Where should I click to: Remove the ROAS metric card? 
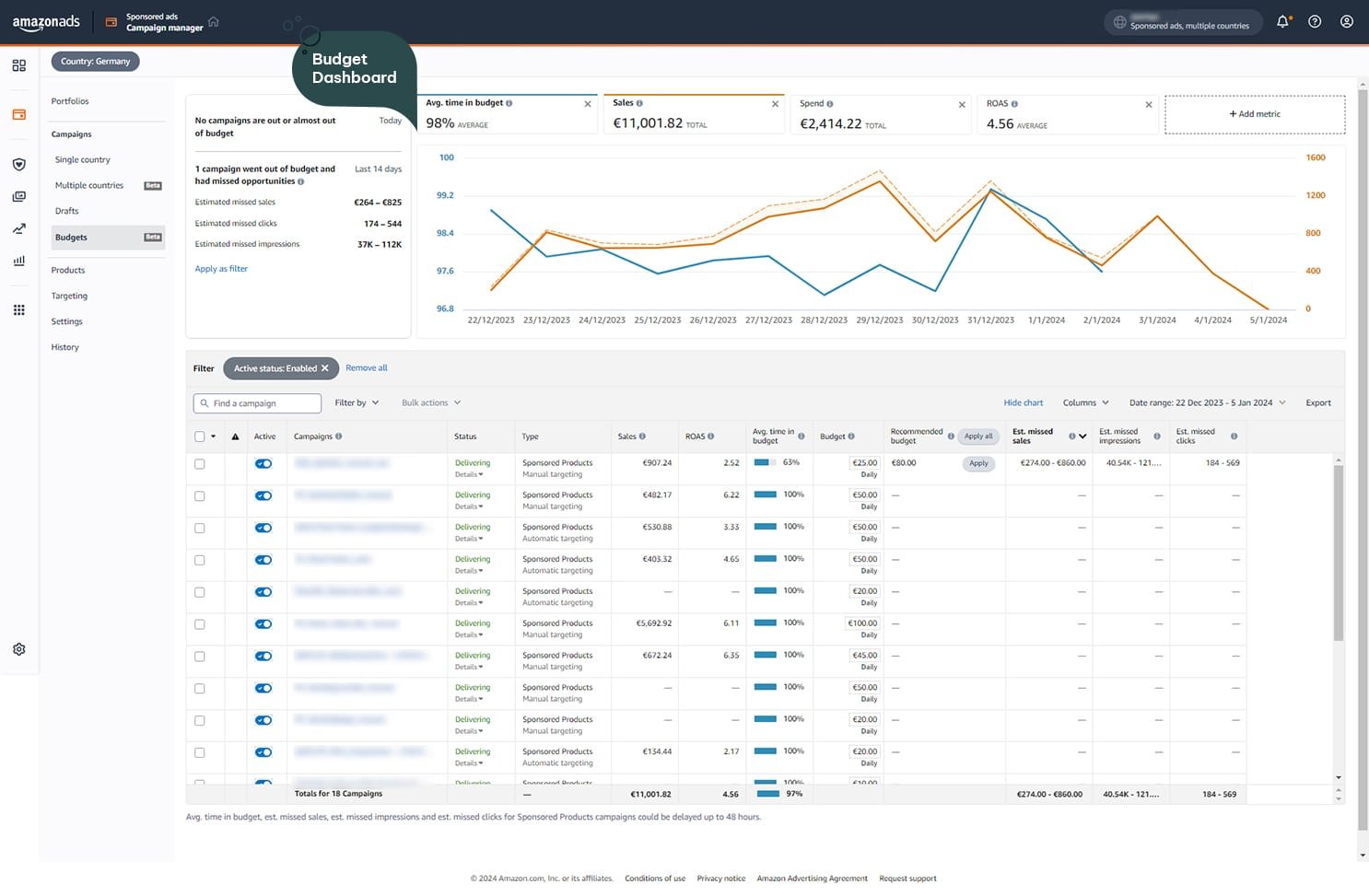[1148, 105]
